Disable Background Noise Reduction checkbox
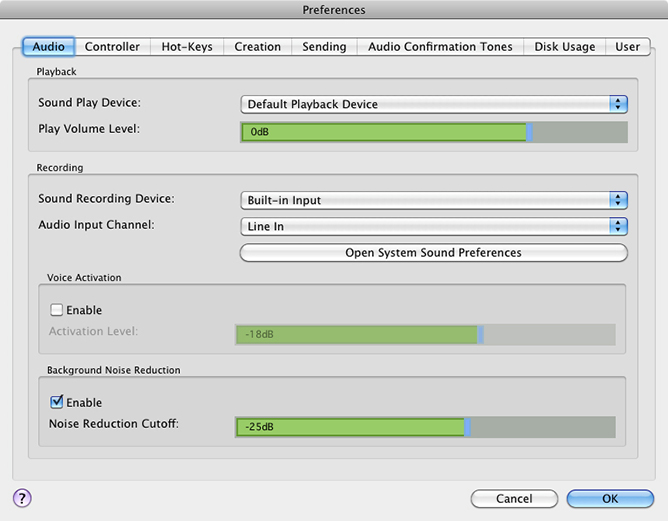The image size is (668, 521). [x=57, y=402]
